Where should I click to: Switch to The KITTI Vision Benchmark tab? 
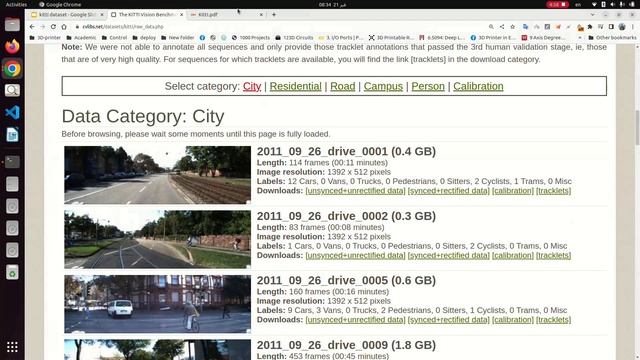147,14
